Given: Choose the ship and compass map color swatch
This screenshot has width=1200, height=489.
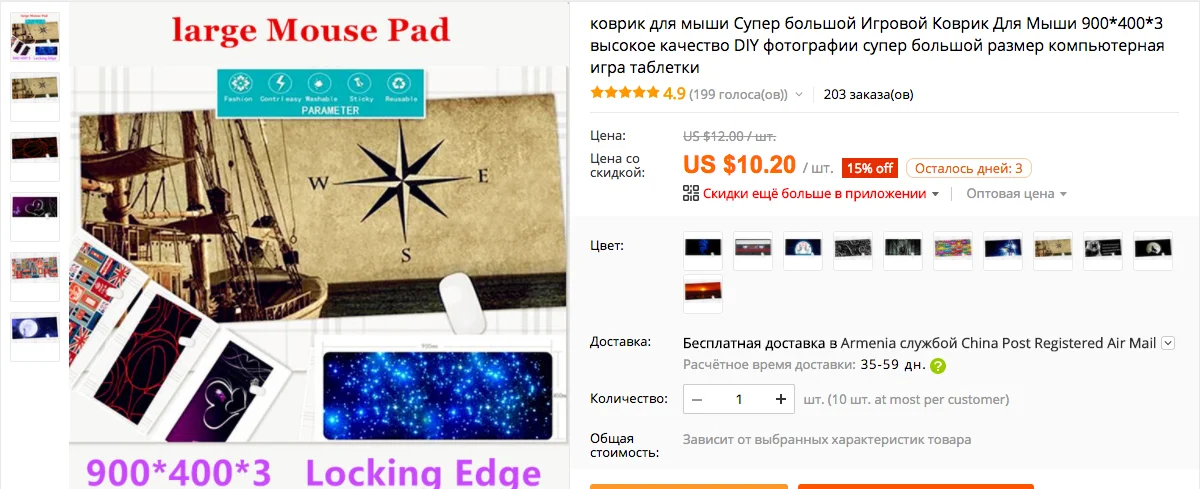Looking at the screenshot, I should (1053, 251).
